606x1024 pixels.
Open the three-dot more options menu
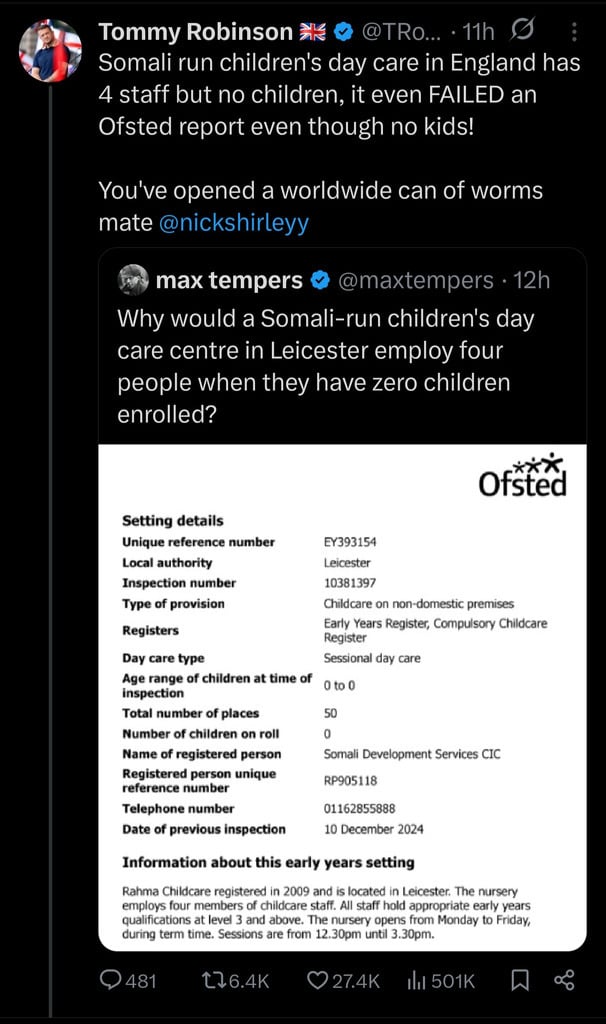coord(573,31)
